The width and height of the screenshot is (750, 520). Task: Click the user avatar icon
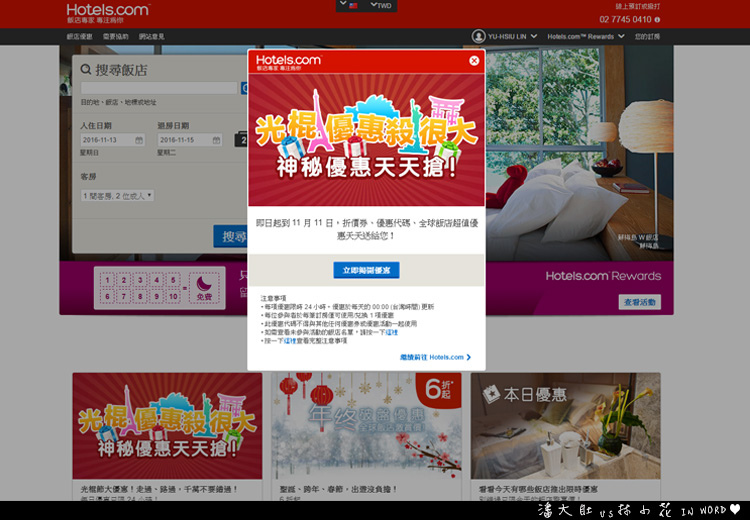(x=478, y=36)
